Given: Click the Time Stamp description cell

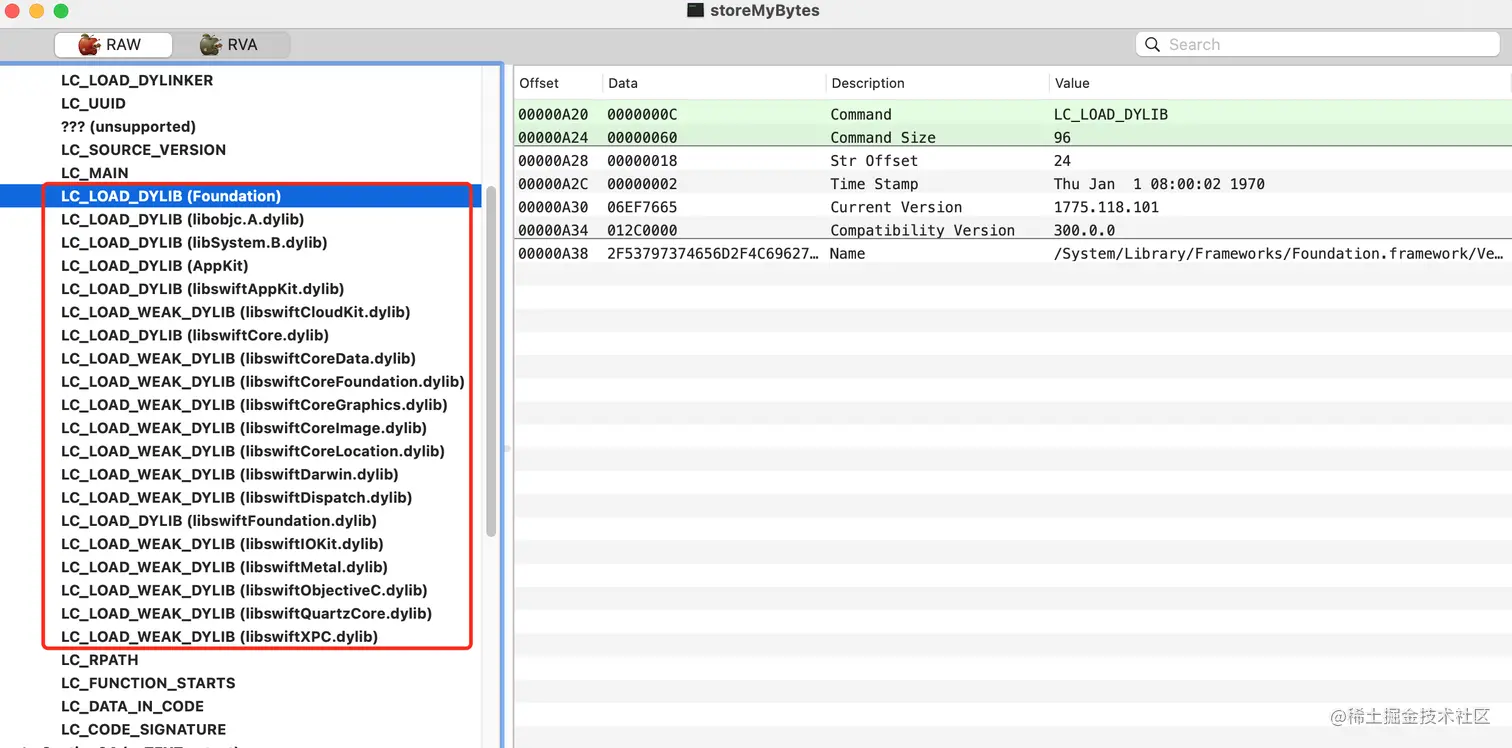Looking at the screenshot, I should coord(874,184).
